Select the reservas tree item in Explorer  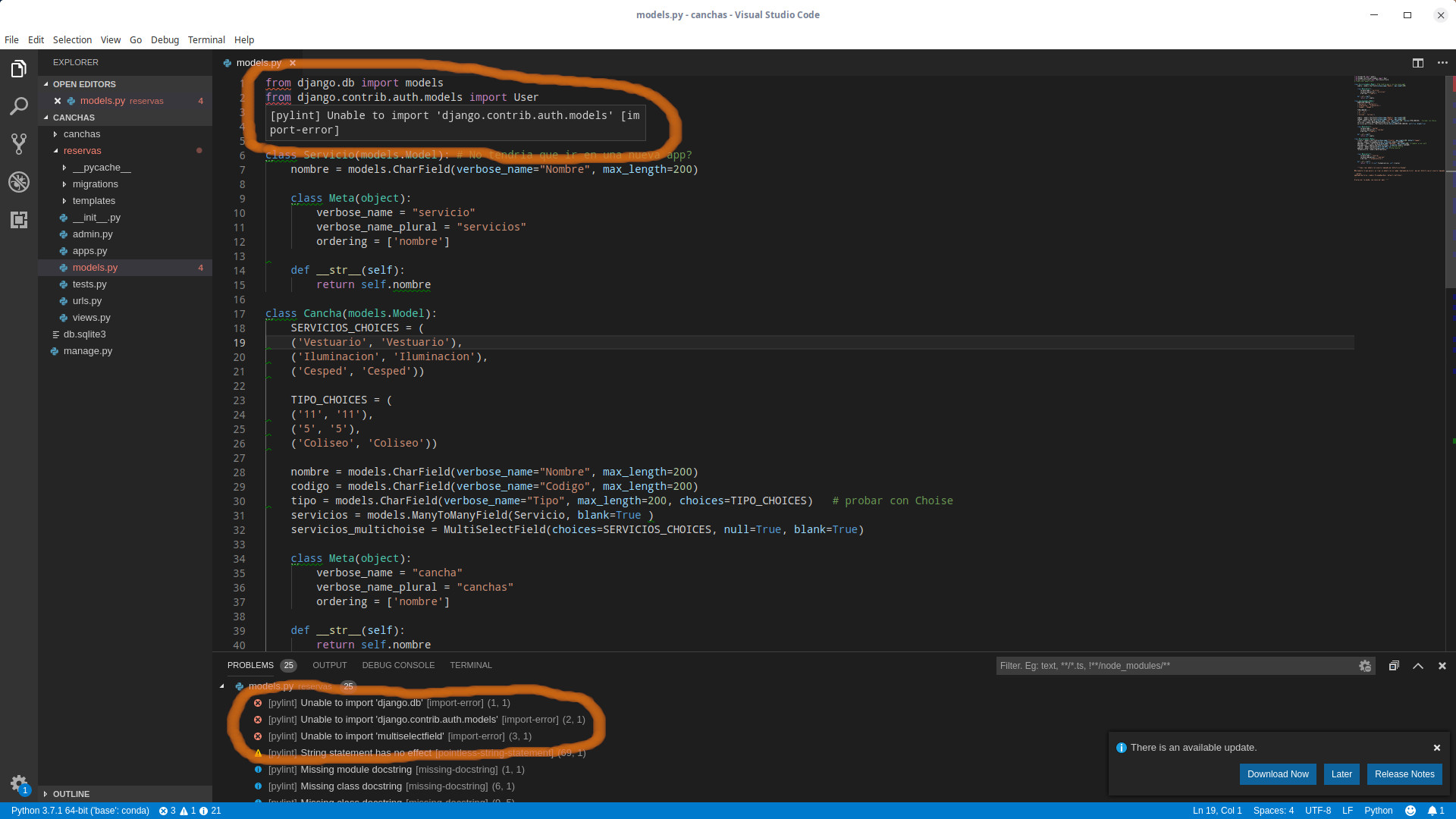tap(82, 150)
